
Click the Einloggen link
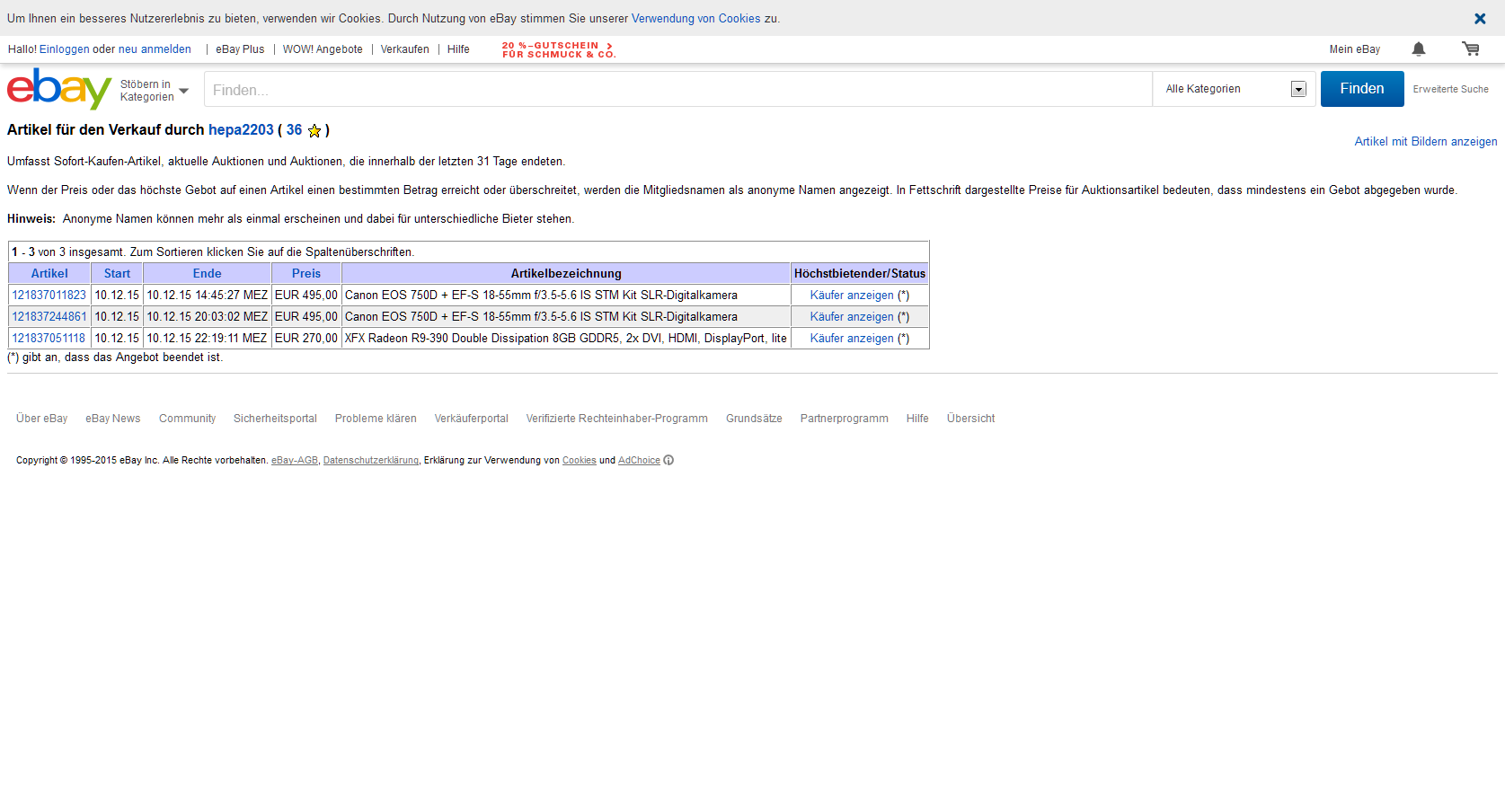coord(65,49)
